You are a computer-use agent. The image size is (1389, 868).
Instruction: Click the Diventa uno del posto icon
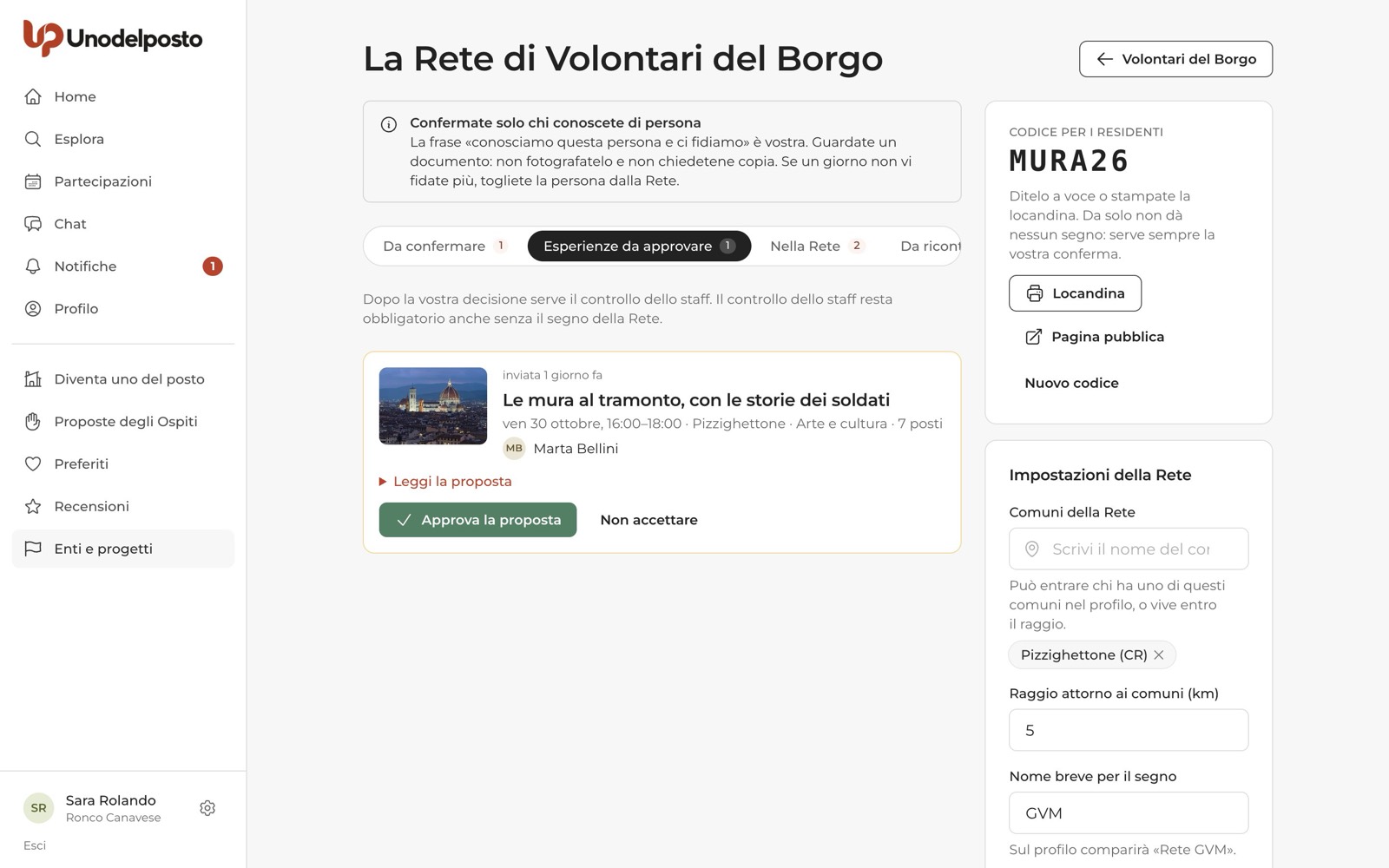coord(33,379)
